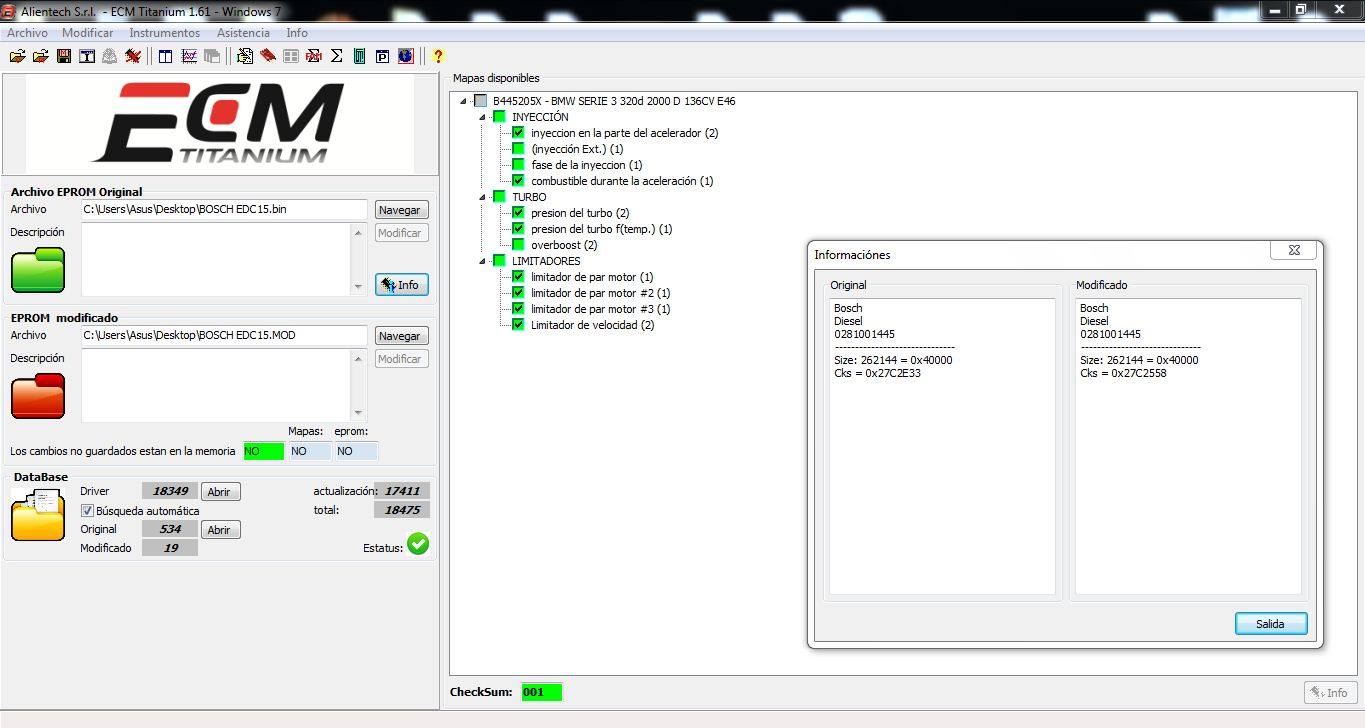Screen dimensions: 1365x728
Task: Toggle the 'limitador de par motor #2' checkbox
Action: point(518,293)
